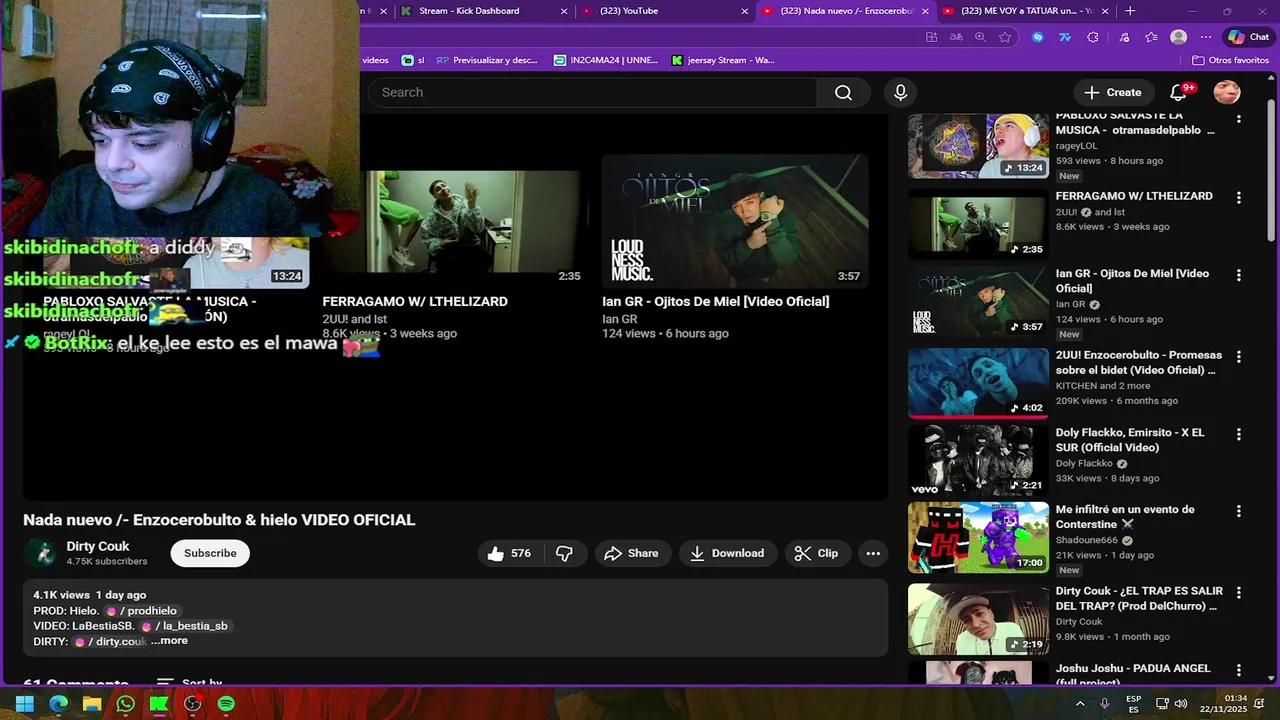Switch to (323) YouTube tab

pos(663,11)
